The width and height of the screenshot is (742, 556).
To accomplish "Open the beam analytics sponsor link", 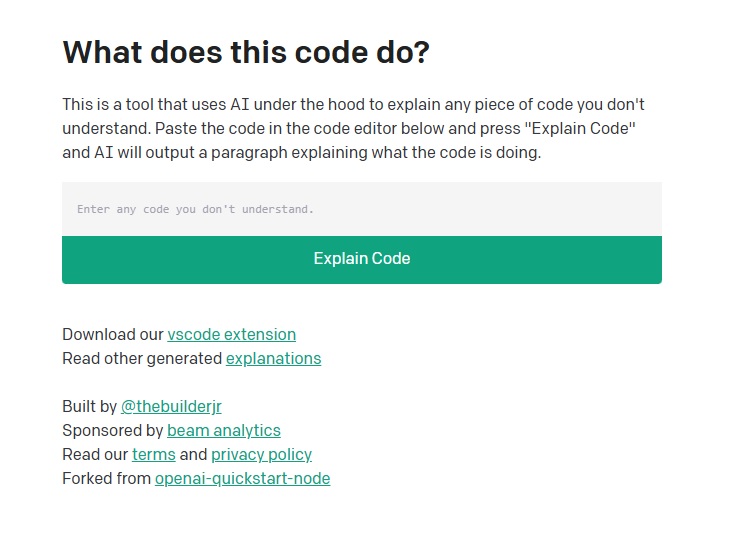I will click(224, 430).
